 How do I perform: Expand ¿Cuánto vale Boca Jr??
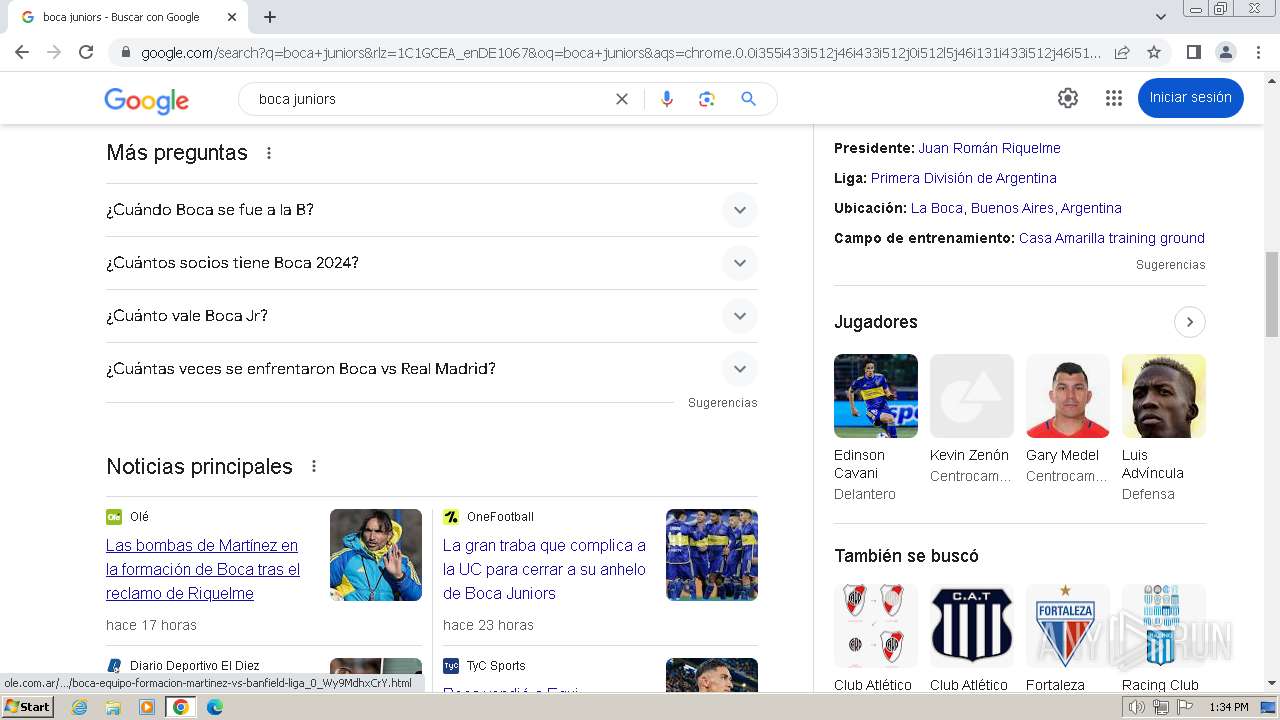(431, 316)
